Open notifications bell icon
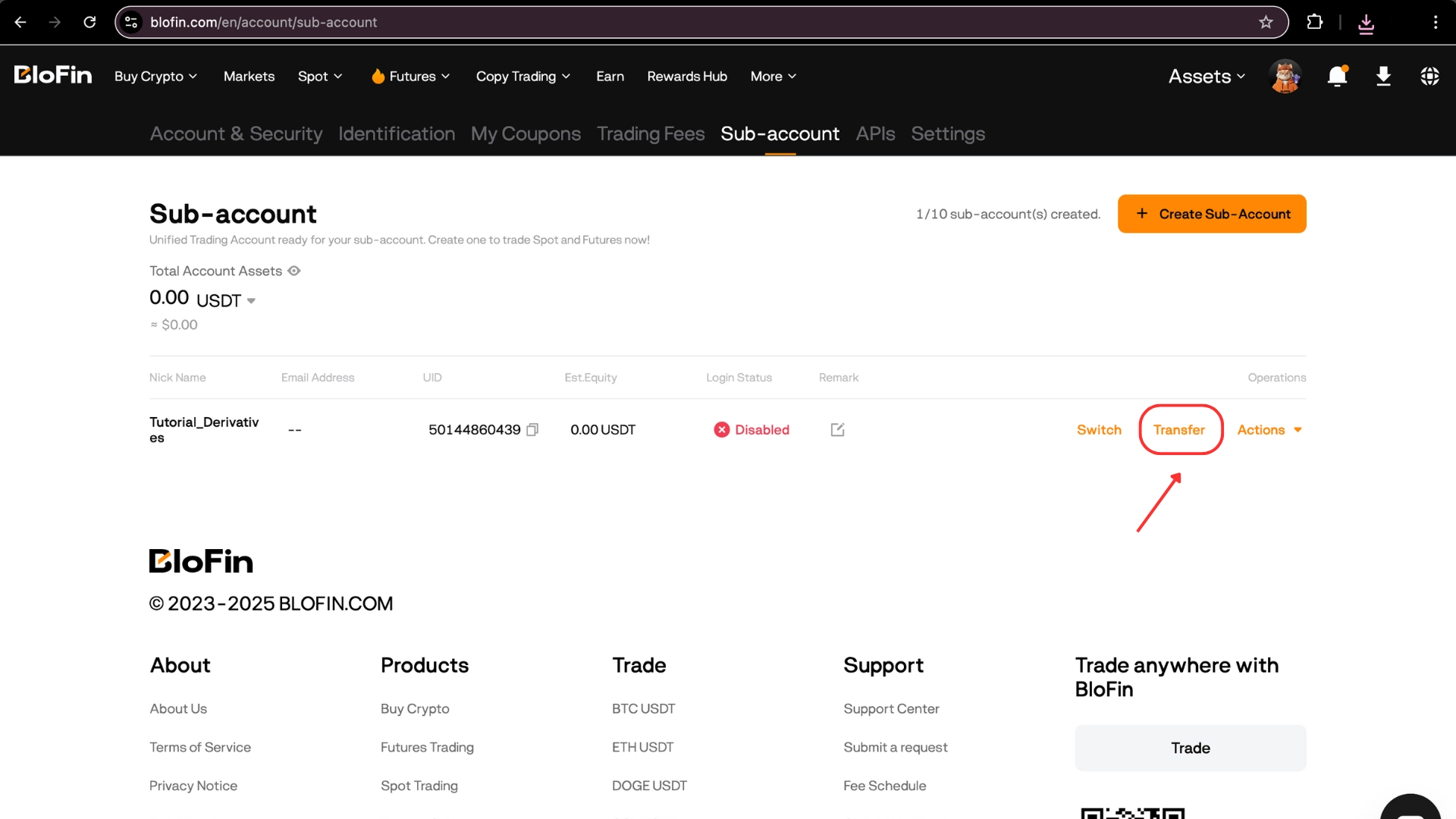Screen dimensions: 1456x819 pos(1337,76)
